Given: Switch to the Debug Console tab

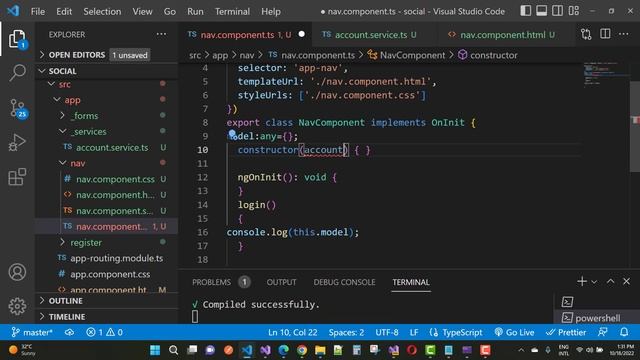Looking at the screenshot, I should (x=344, y=282).
